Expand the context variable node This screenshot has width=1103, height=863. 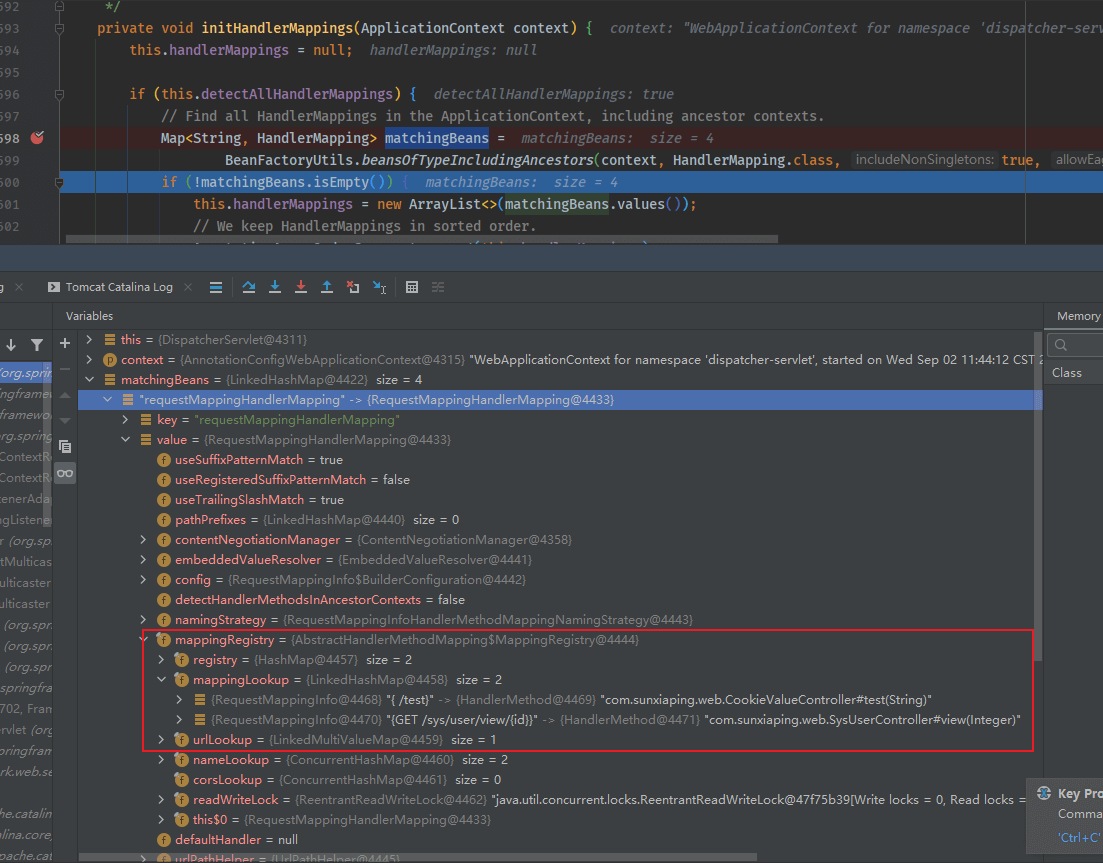coord(89,359)
